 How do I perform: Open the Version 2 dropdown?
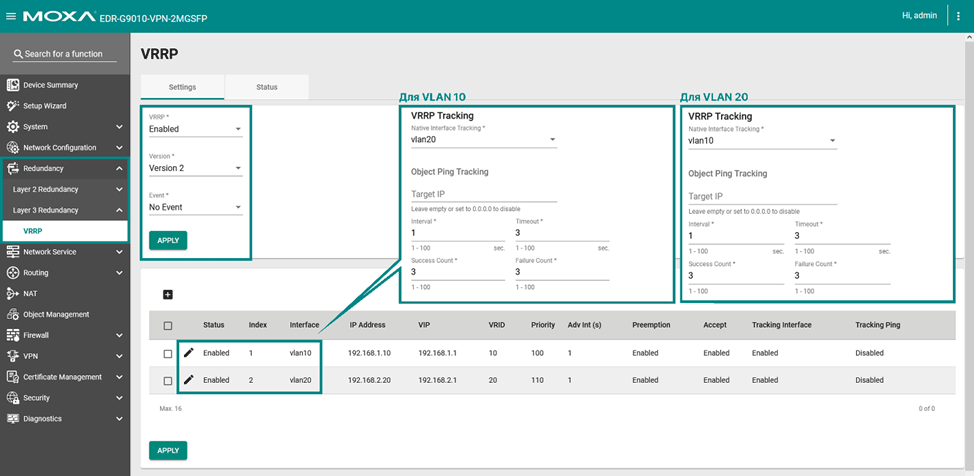(195, 168)
